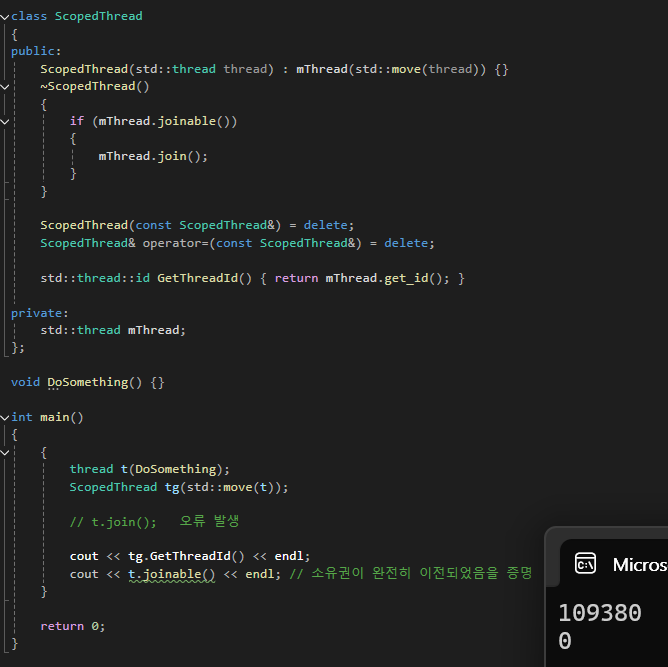Click tg.GetThreadId() in the cout line

(186, 556)
